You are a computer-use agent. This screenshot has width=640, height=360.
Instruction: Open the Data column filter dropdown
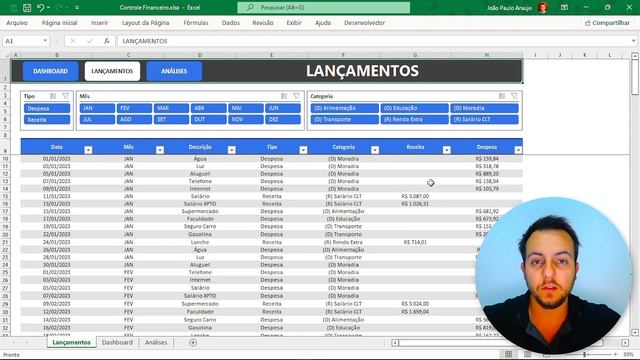tap(88, 150)
